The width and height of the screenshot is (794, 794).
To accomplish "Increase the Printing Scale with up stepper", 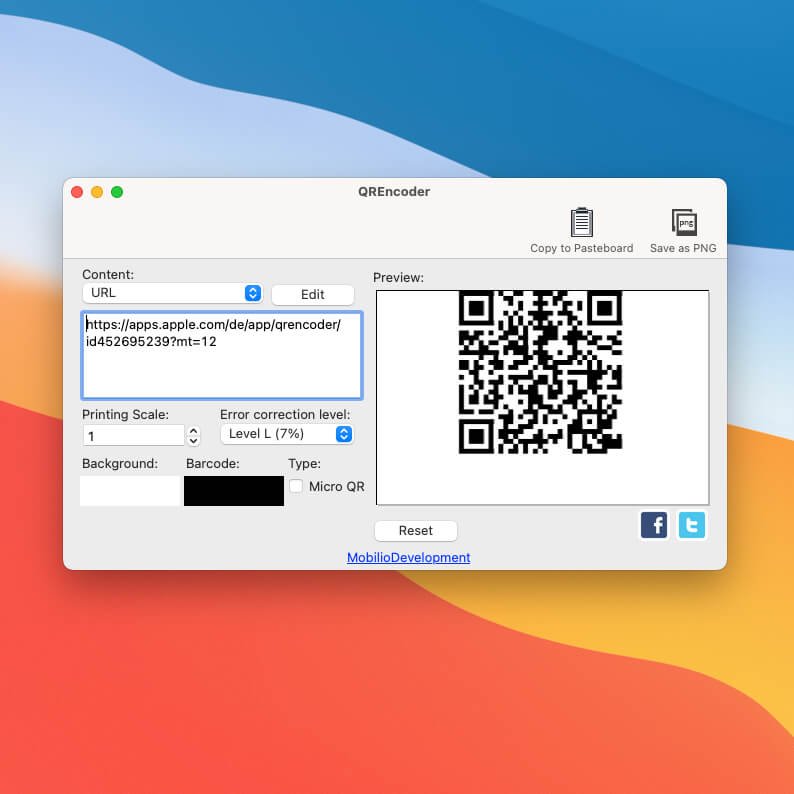I will click(193, 430).
